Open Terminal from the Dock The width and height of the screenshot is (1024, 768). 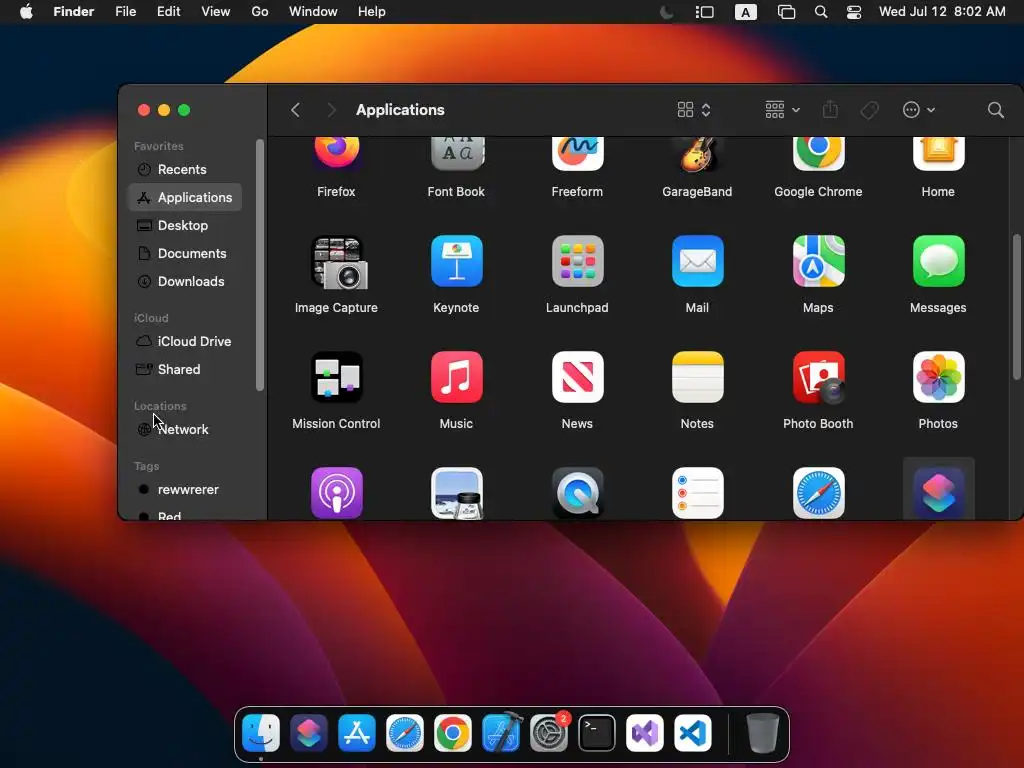click(597, 733)
